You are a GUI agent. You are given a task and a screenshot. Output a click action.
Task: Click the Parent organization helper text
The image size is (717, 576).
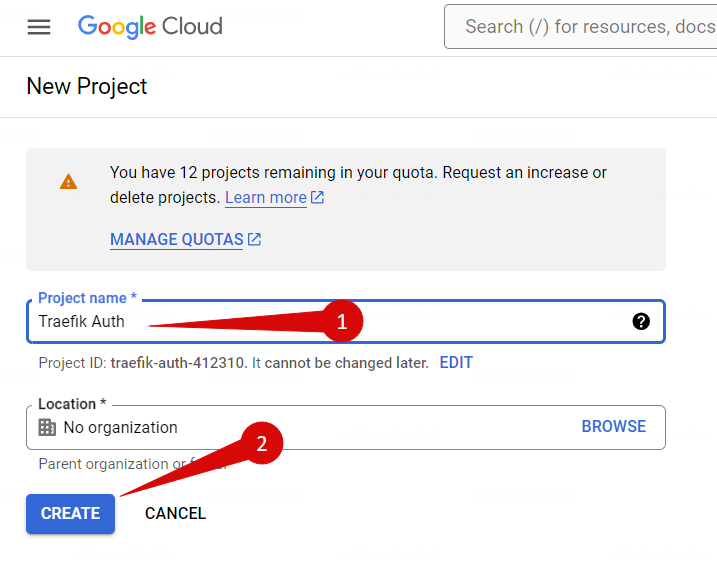coord(133,464)
